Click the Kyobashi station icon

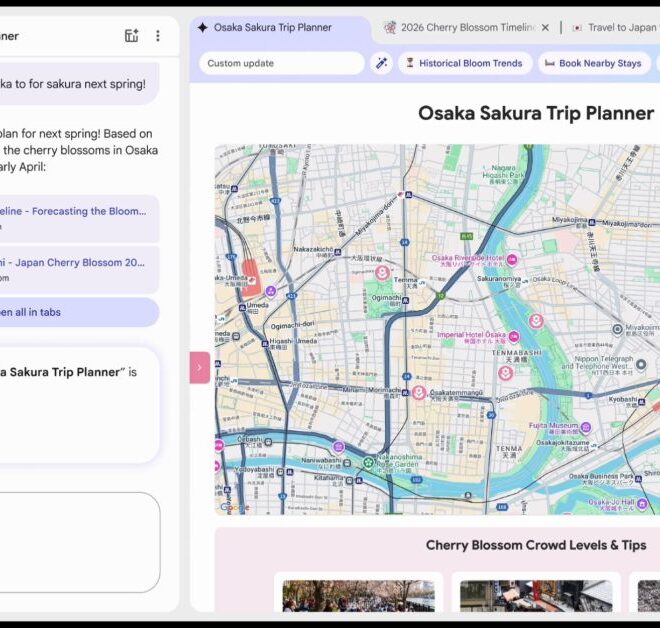(641, 402)
